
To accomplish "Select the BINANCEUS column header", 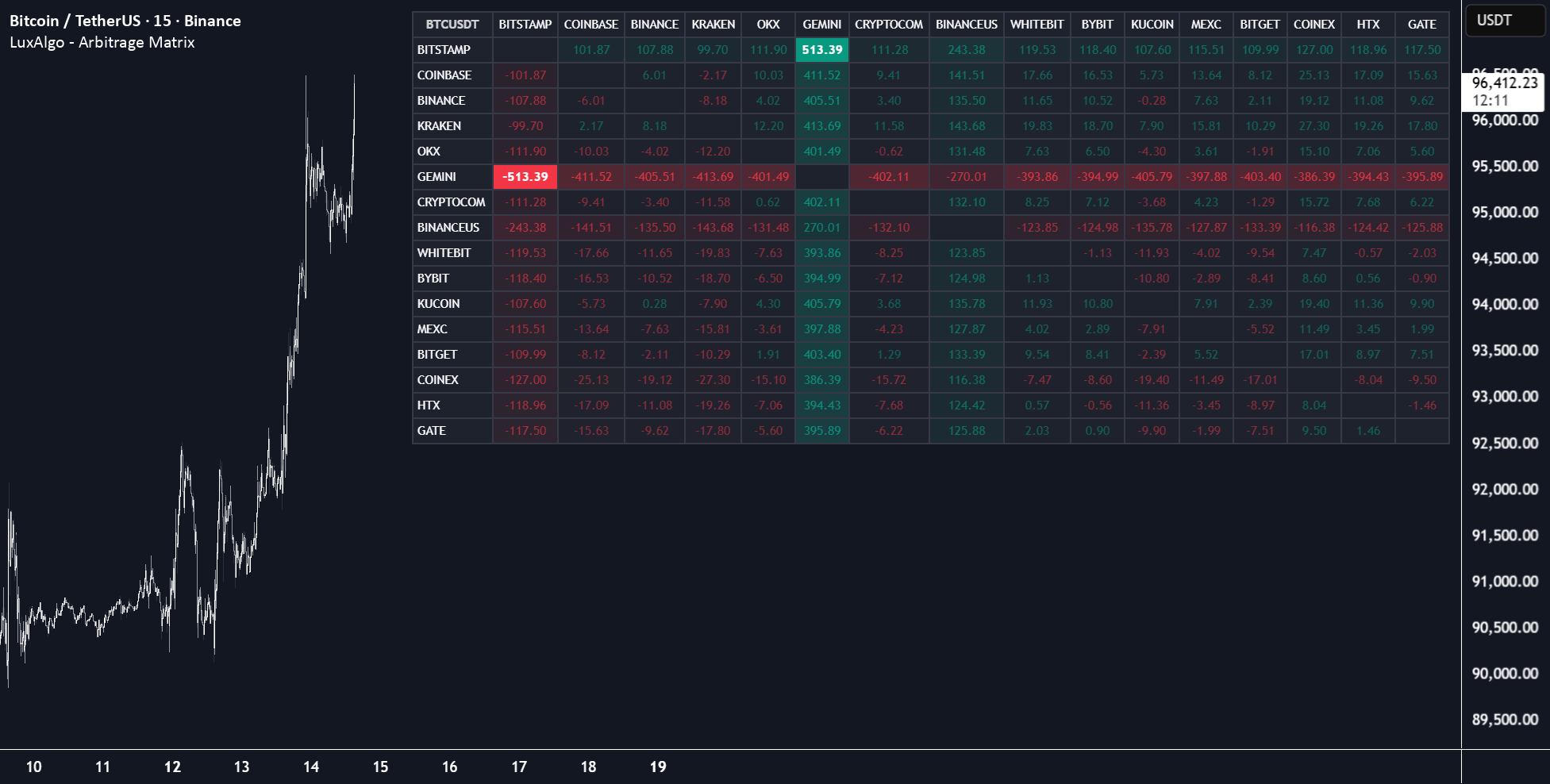I will pos(967,24).
